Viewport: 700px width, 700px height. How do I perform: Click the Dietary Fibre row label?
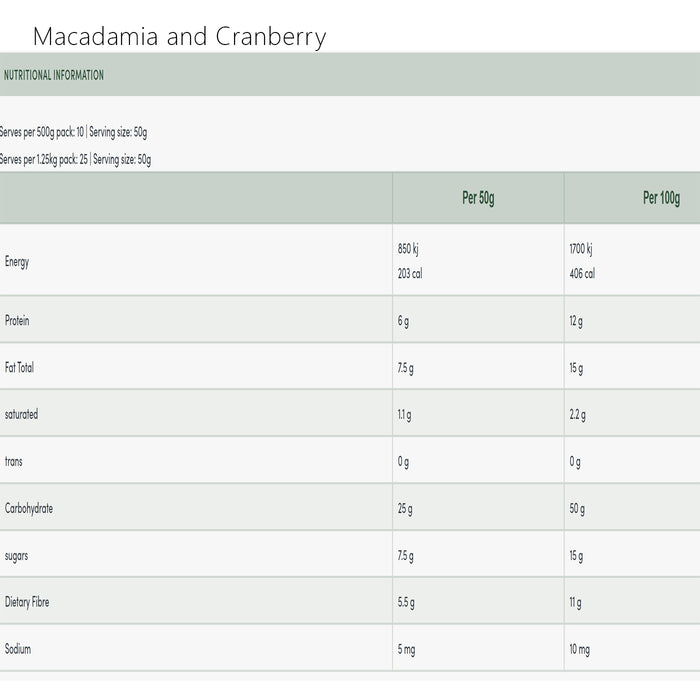coord(27,602)
